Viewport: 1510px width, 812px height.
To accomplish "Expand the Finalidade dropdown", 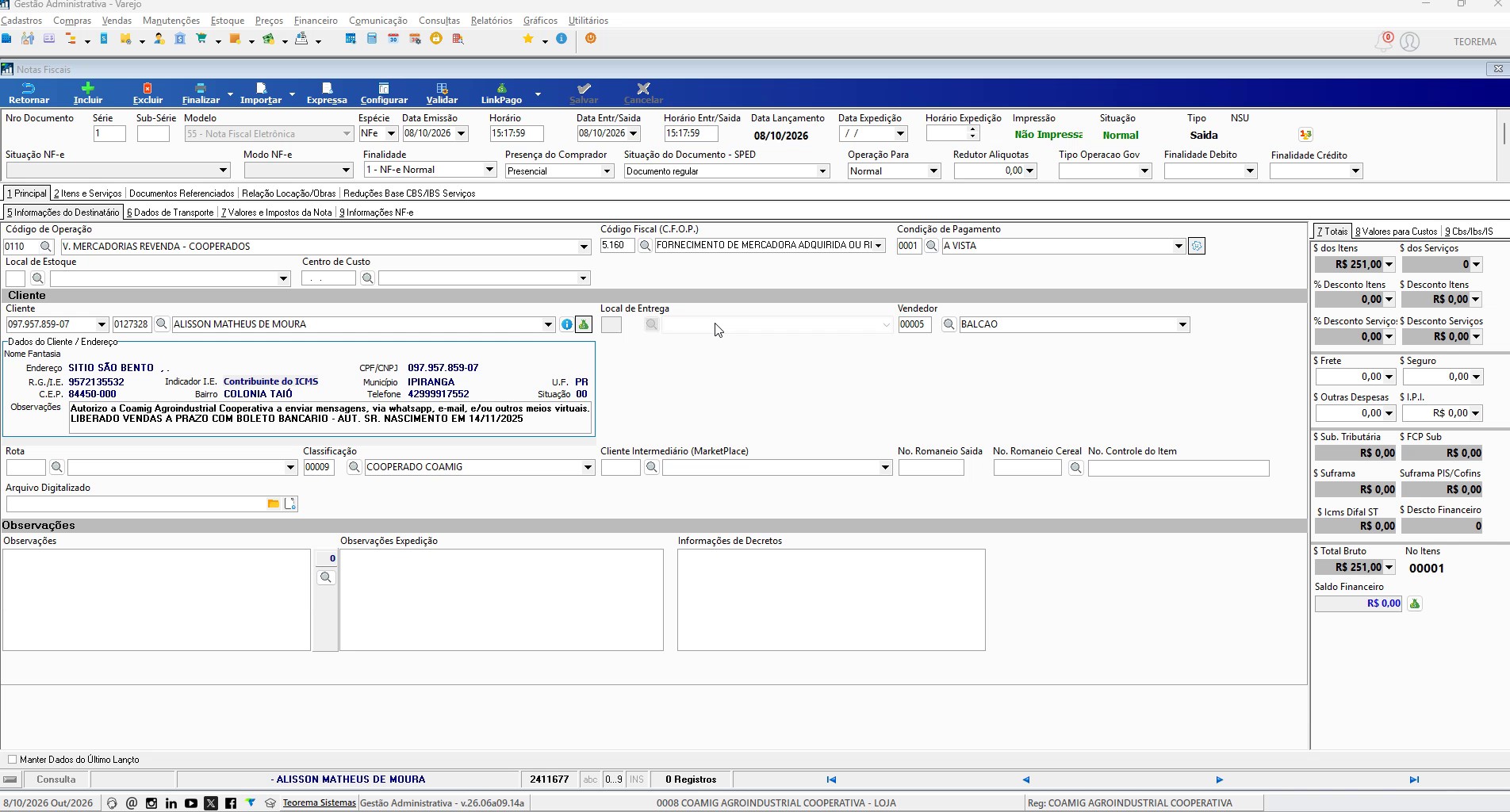I will (489, 170).
